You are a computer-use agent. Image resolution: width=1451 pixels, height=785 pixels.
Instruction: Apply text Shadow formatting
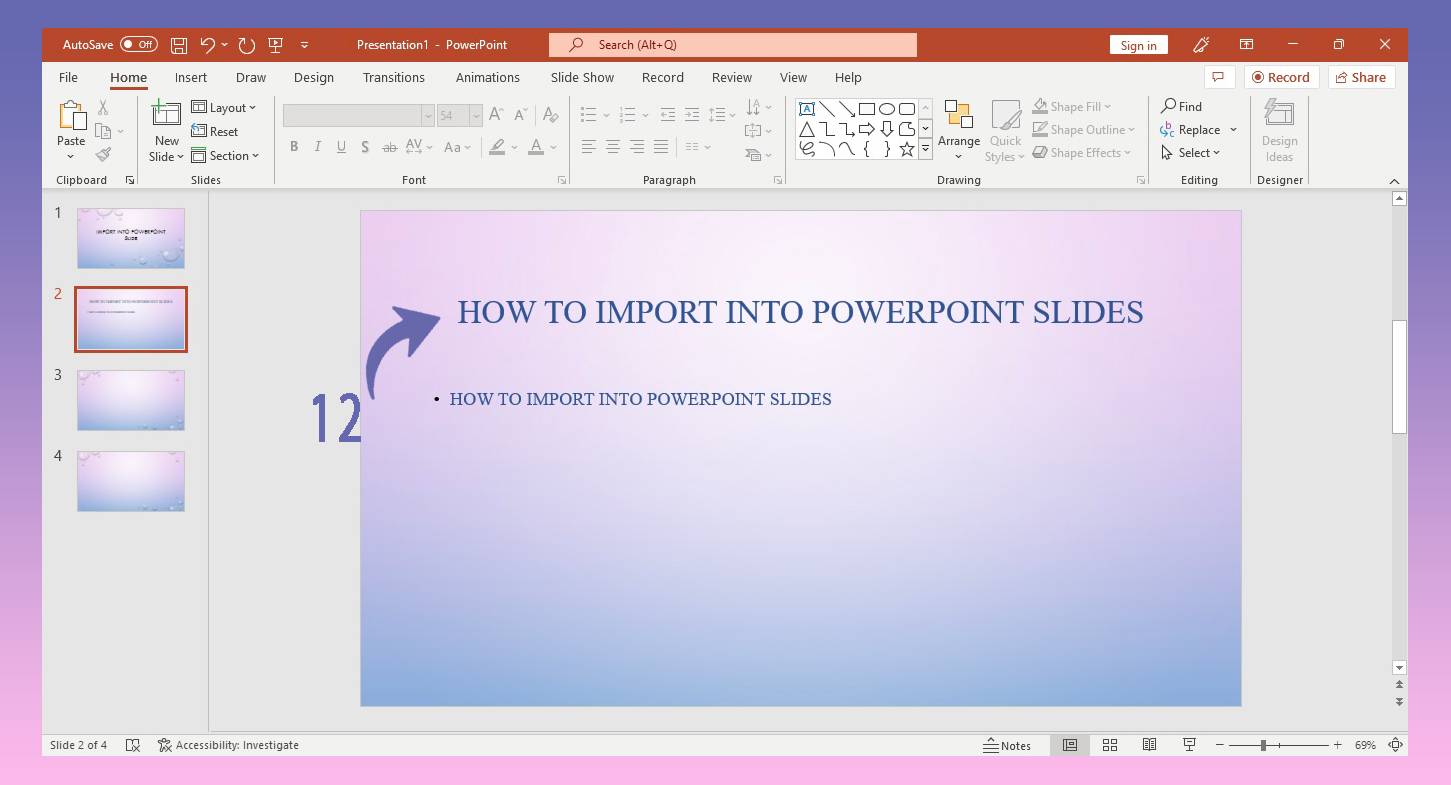pyautogui.click(x=365, y=147)
